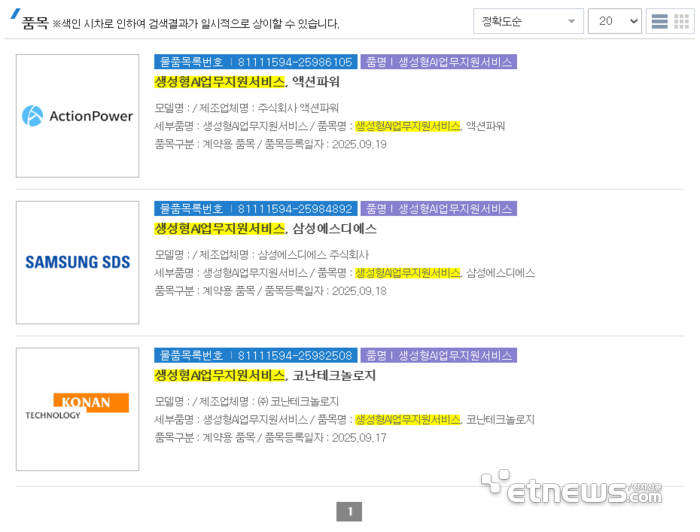Open SAMSUNG SDS logo thumbnail
This screenshot has height=532, width=700.
pyautogui.click(x=77, y=262)
